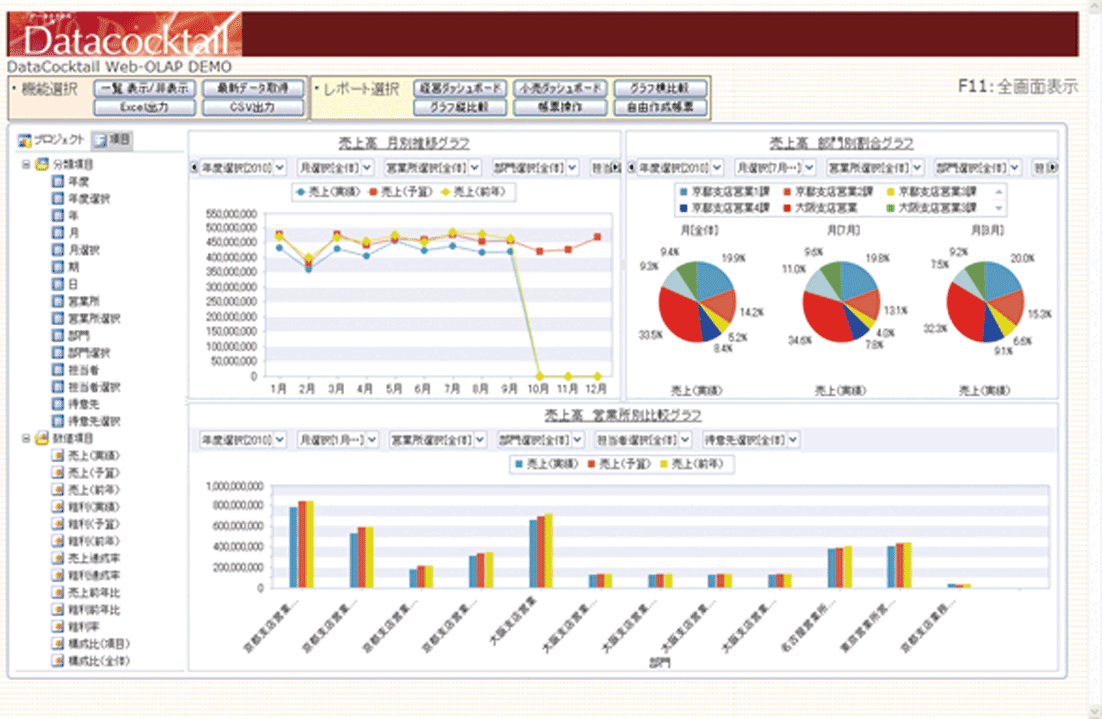Open the グラフ横比較 report
Viewport: 1102px width, 719px height.
[660, 88]
